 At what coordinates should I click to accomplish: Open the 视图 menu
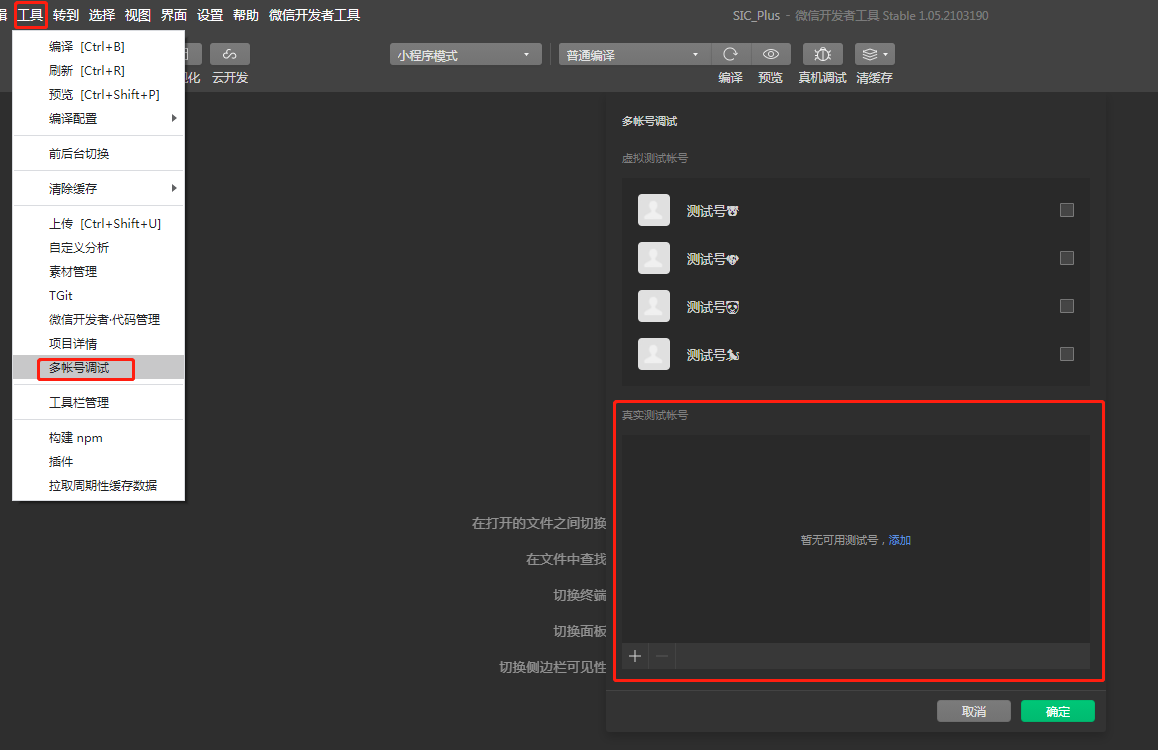click(137, 15)
